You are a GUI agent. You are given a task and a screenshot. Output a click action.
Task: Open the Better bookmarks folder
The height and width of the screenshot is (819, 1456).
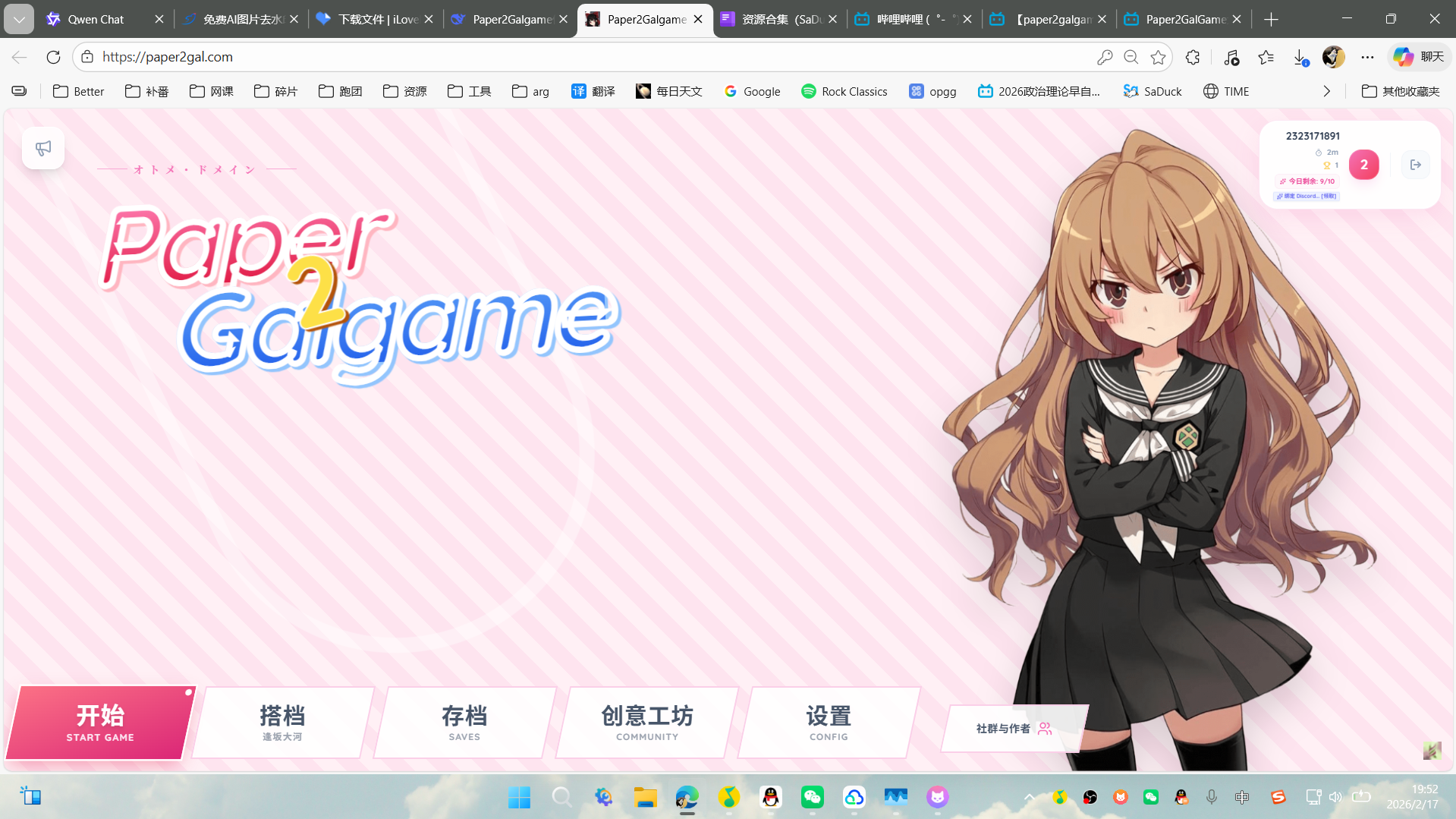(x=79, y=91)
